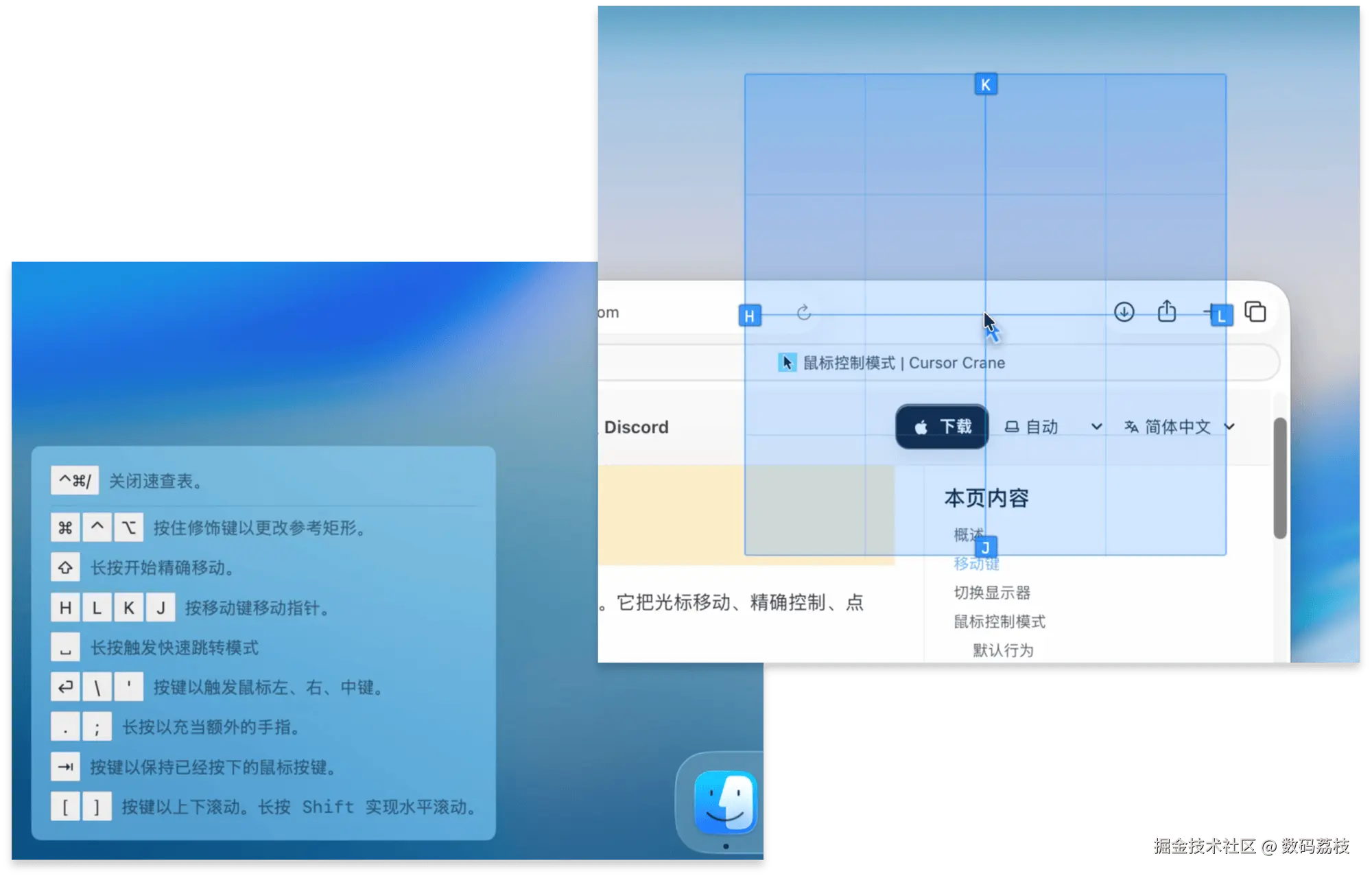Click the Finder icon in the Dock
The width and height of the screenshot is (1372, 878).
pos(725,801)
